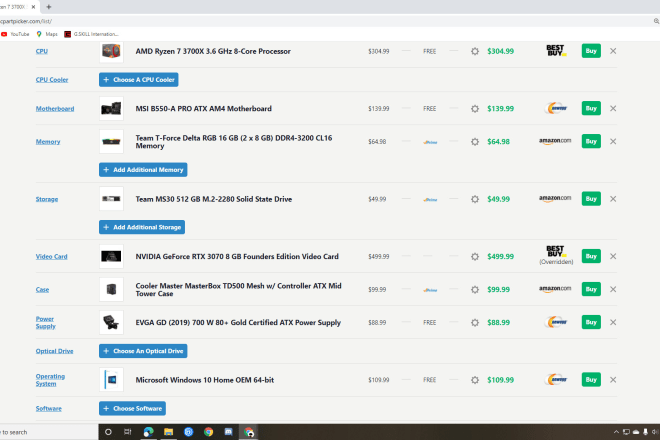Image resolution: width=660 pixels, height=440 pixels.
Task: Click the Newegg logo in Power Supply row
Action: (556, 322)
